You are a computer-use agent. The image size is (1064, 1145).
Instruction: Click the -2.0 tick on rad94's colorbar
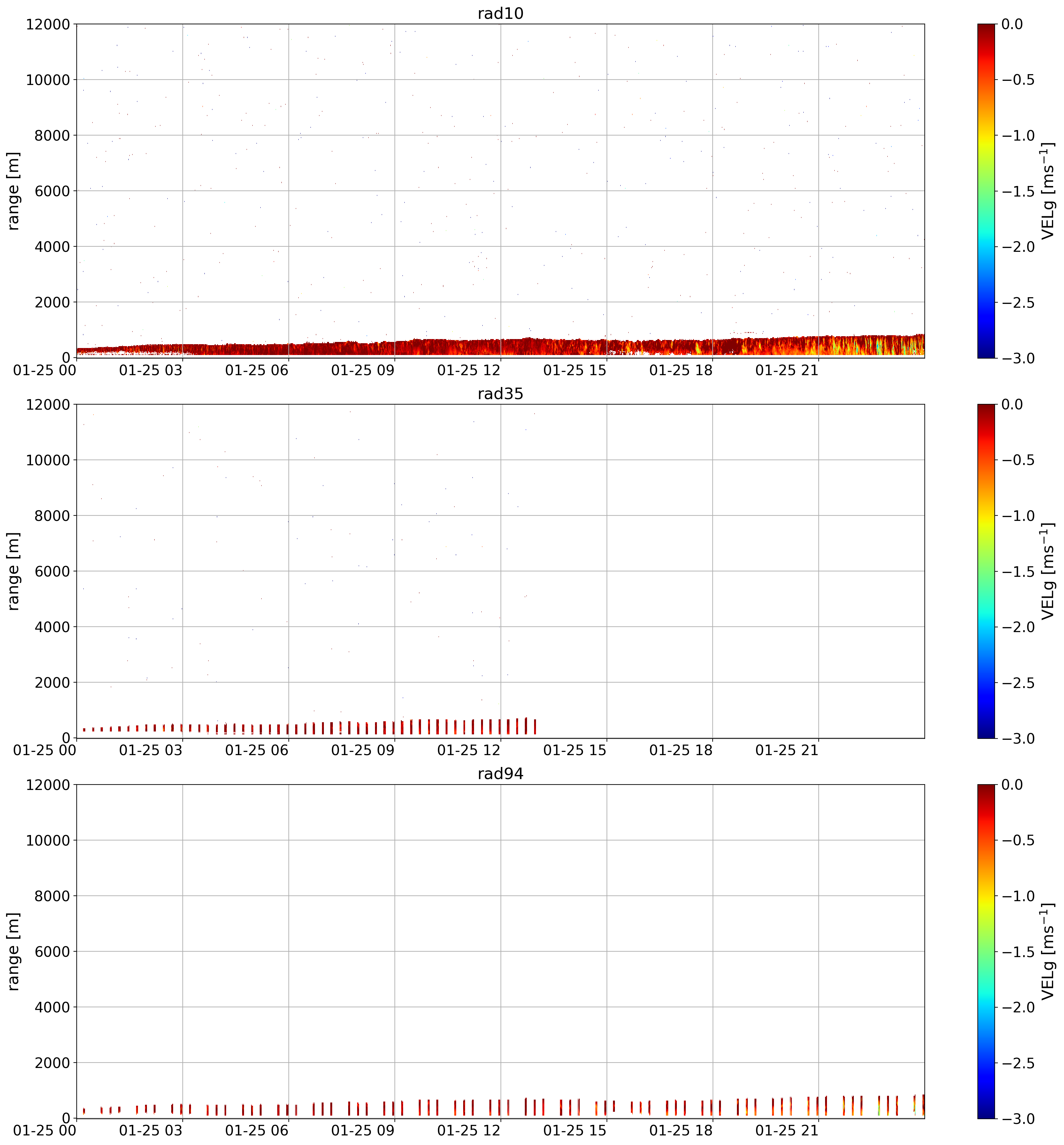click(1018, 1007)
